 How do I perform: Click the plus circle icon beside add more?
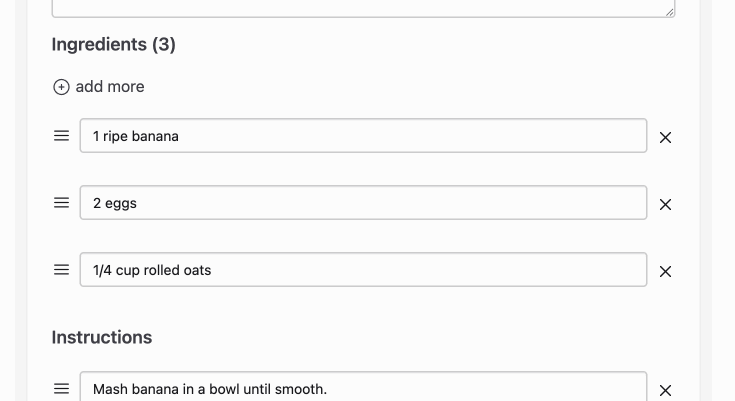[61, 87]
